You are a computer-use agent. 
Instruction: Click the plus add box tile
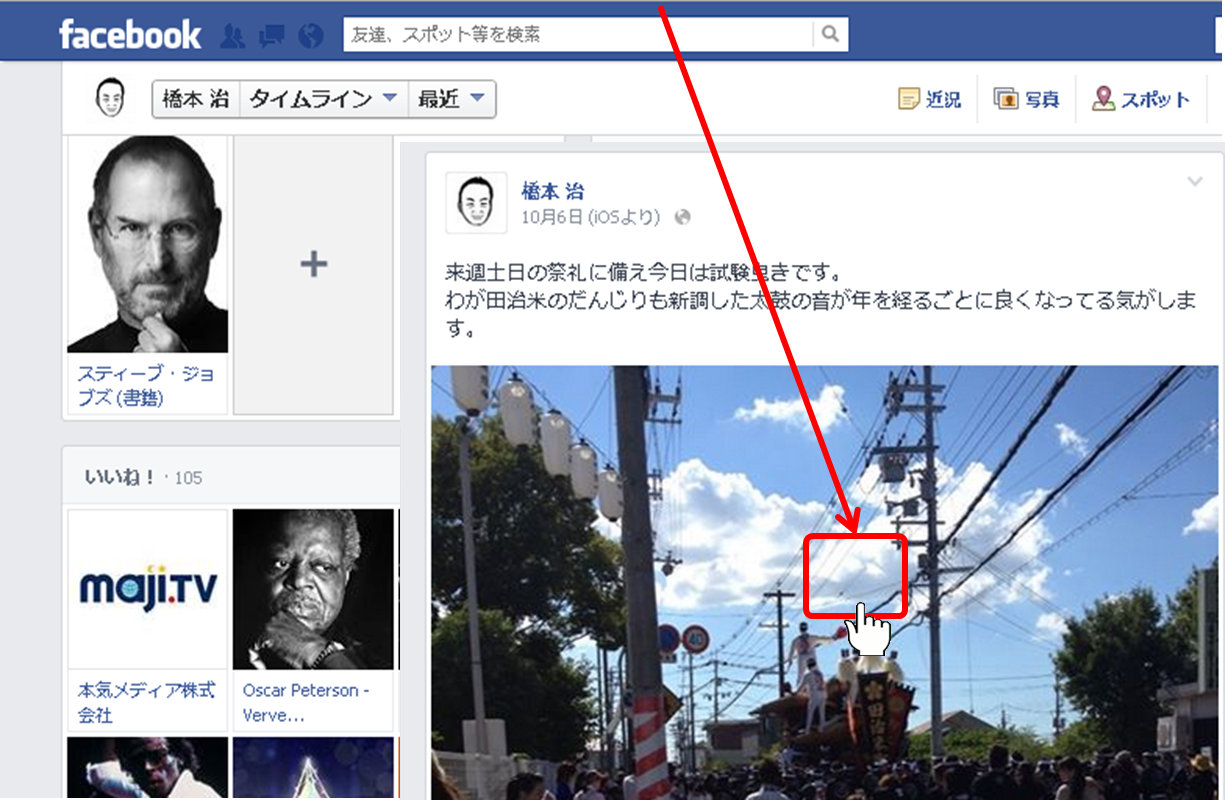tap(314, 264)
